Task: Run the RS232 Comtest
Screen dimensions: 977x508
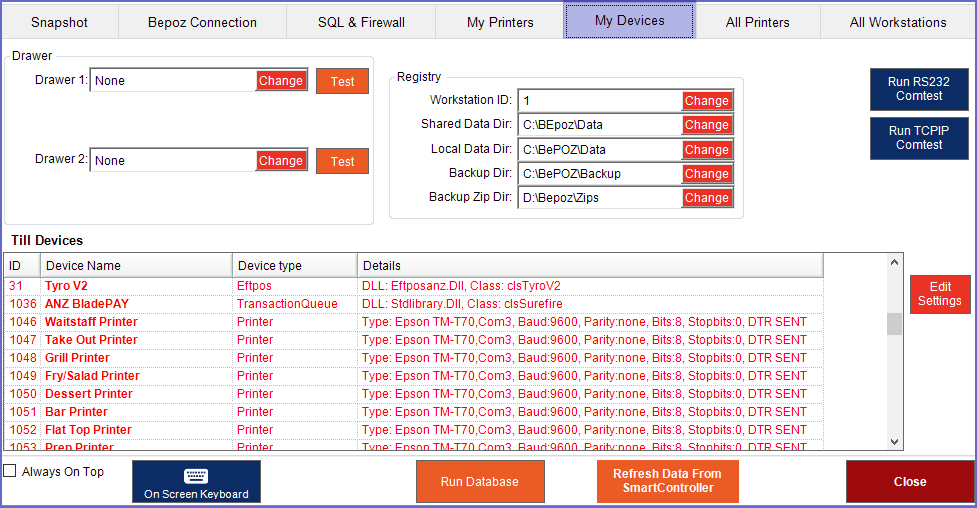Action: (918, 89)
